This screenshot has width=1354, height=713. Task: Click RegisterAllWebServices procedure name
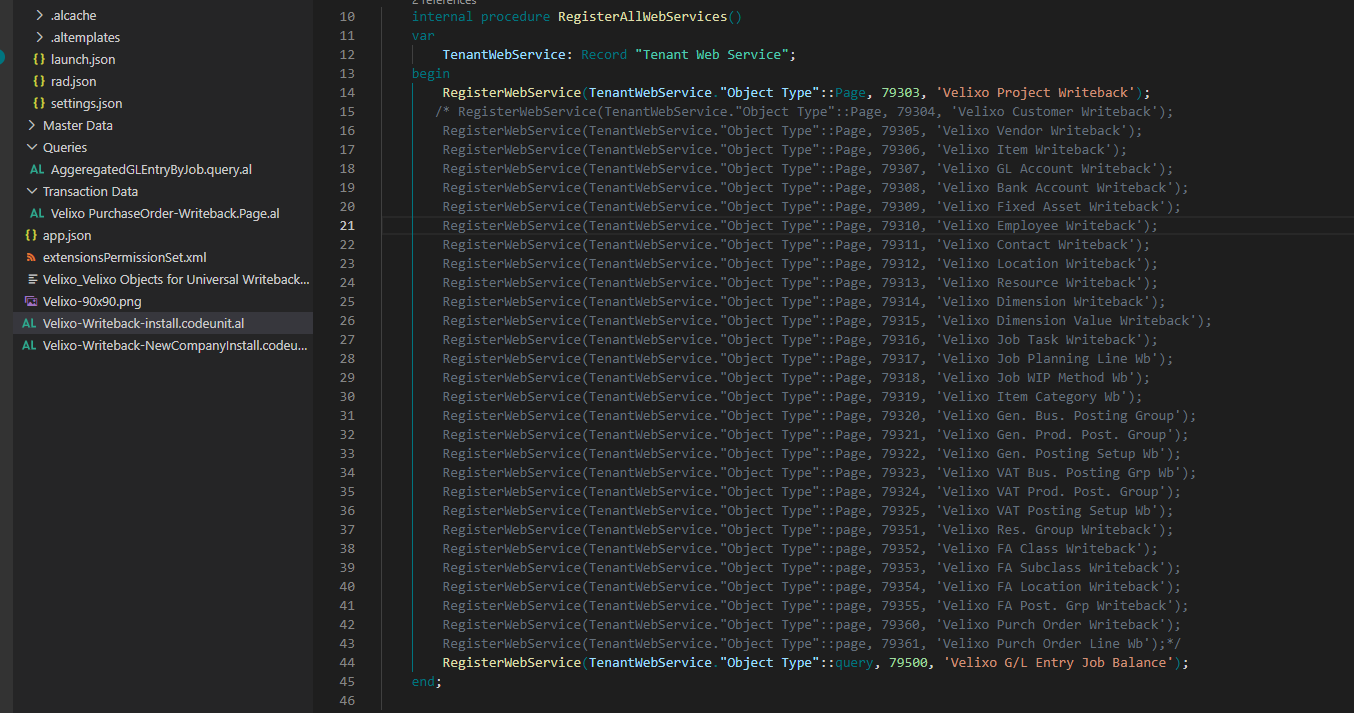pos(642,16)
